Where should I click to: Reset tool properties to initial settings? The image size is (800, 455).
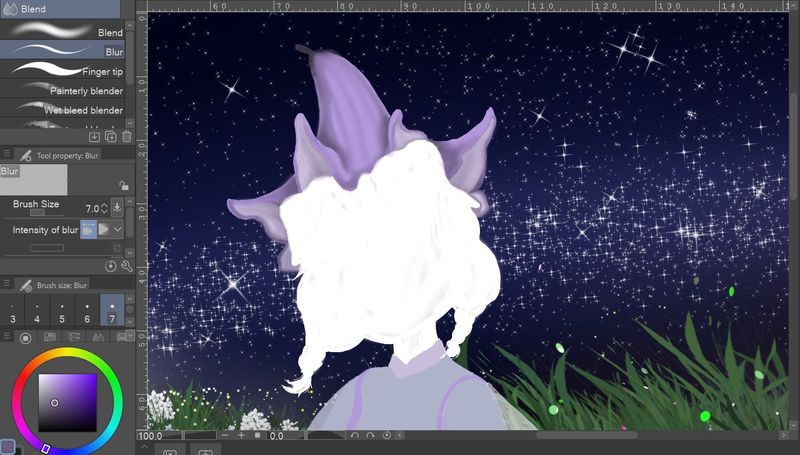110,266
